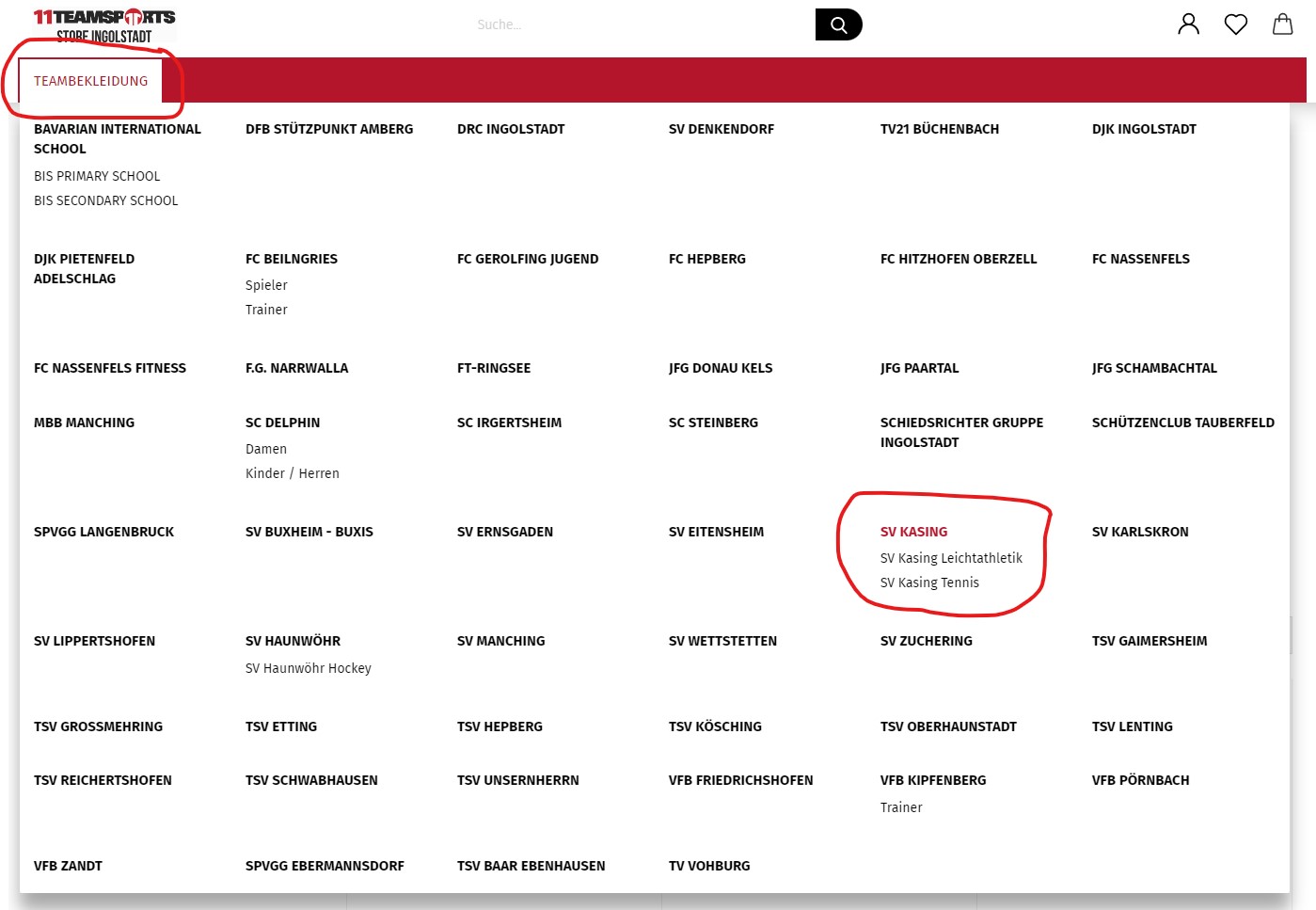Screen dimensions: 1316x910
Task: Select Damen under SC Delphin
Action: click(266, 449)
